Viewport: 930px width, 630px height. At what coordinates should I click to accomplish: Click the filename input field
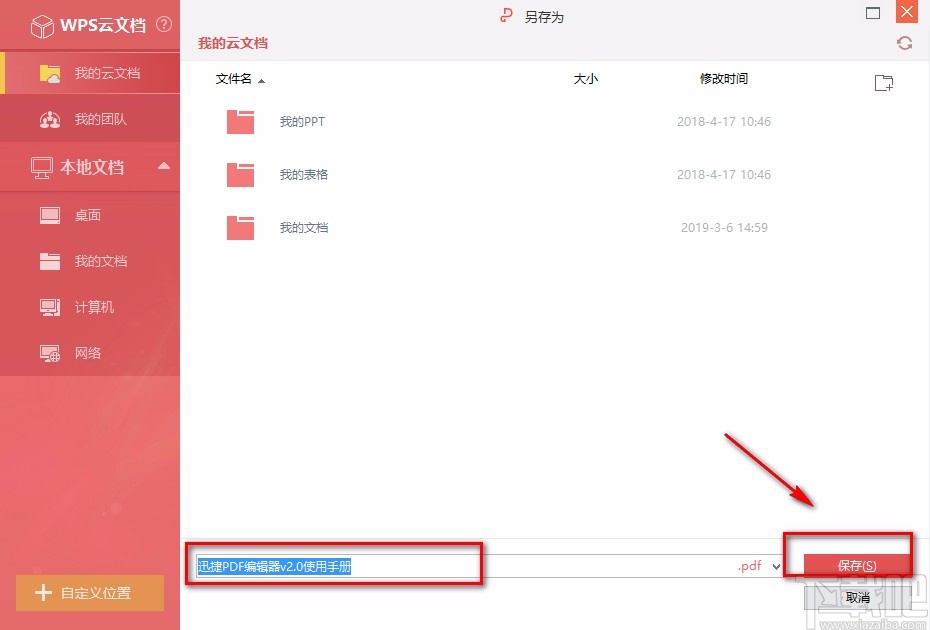(335, 565)
